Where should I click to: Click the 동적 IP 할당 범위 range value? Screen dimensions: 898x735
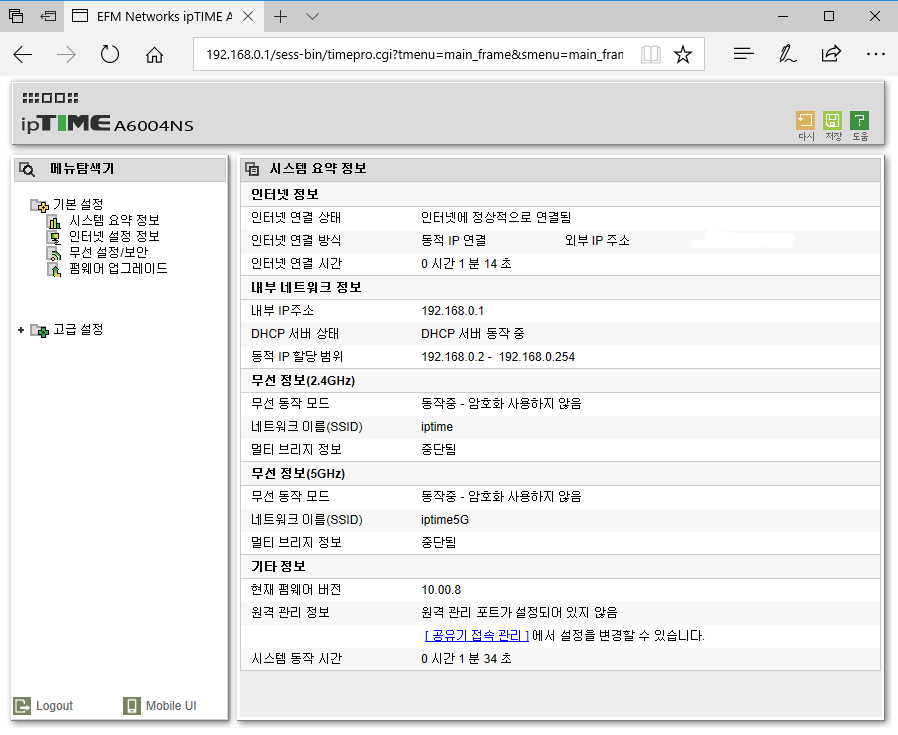tap(498, 357)
